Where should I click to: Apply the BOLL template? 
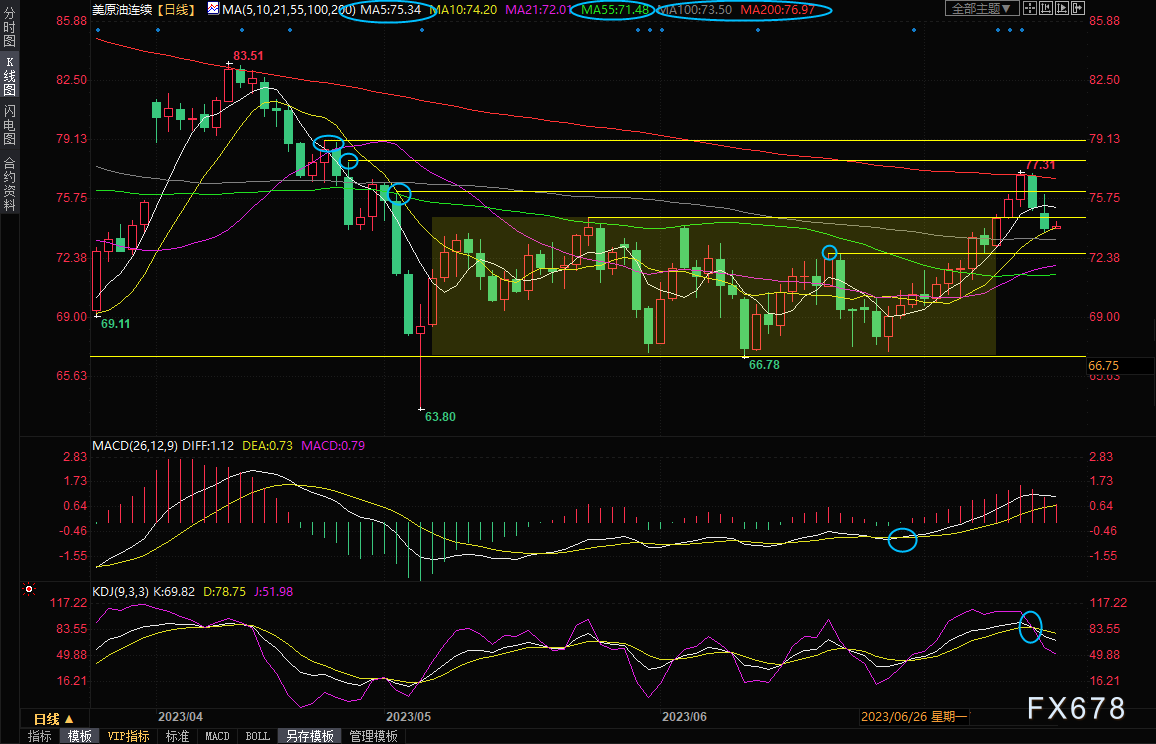point(257,736)
